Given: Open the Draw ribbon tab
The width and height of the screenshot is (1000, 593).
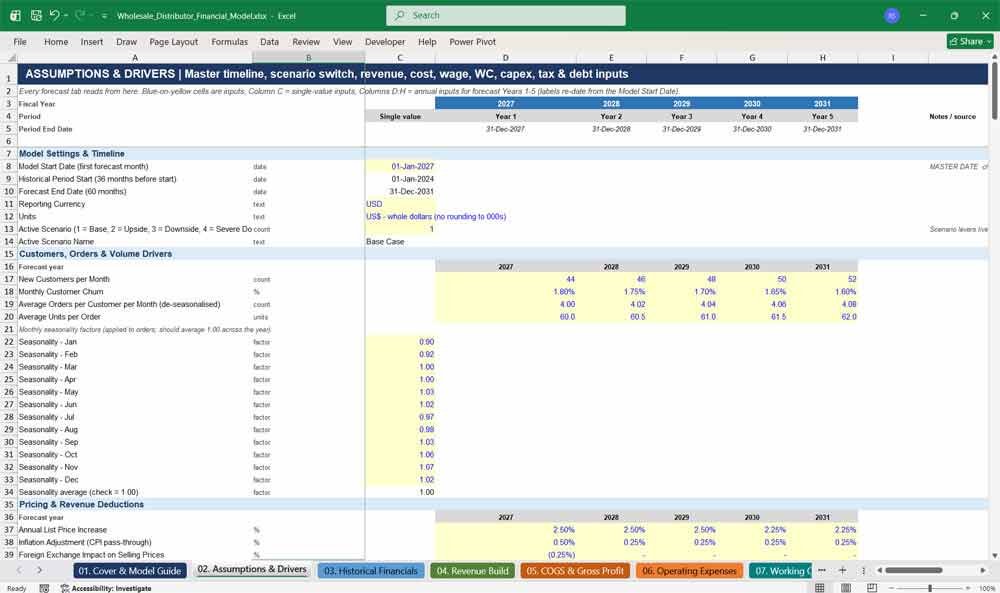Looking at the screenshot, I should coord(126,41).
